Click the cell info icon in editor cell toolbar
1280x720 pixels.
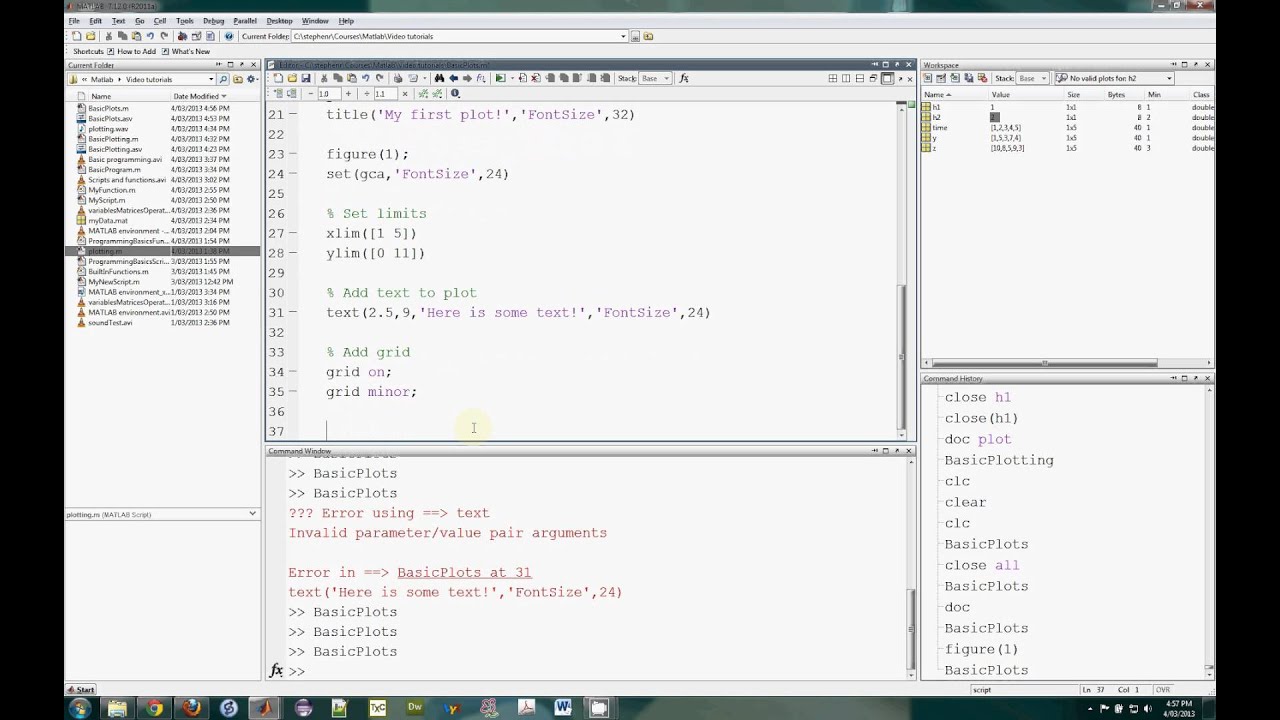(x=455, y=94)
